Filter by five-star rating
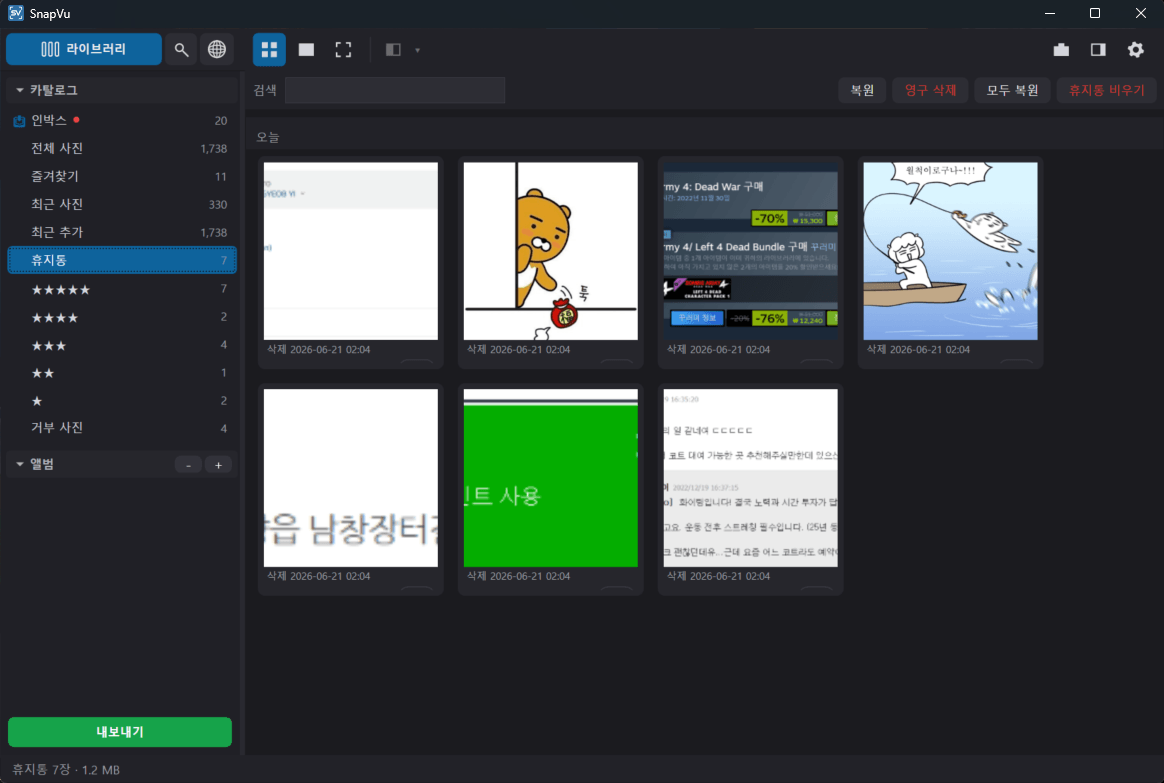Screen dimensions: 1164x783 (122, 289)
